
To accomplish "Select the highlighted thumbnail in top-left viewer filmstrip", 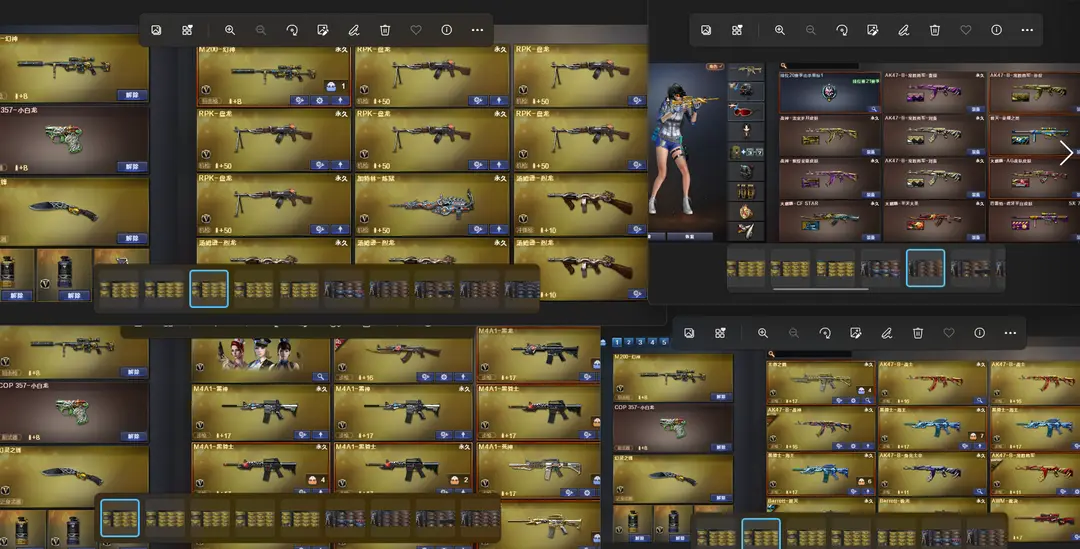I will click(x=209, y=289).
